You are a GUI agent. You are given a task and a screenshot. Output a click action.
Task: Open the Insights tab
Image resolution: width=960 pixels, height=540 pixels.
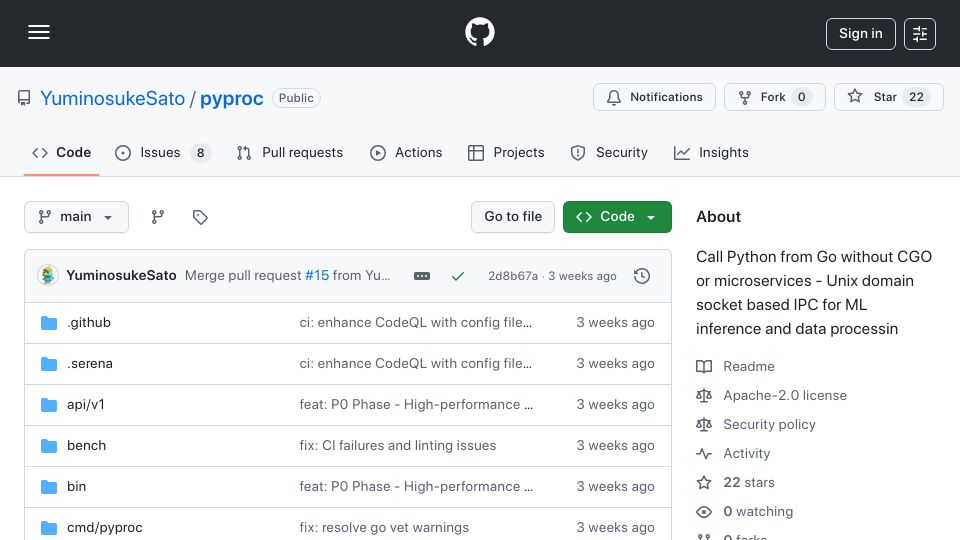711,152
